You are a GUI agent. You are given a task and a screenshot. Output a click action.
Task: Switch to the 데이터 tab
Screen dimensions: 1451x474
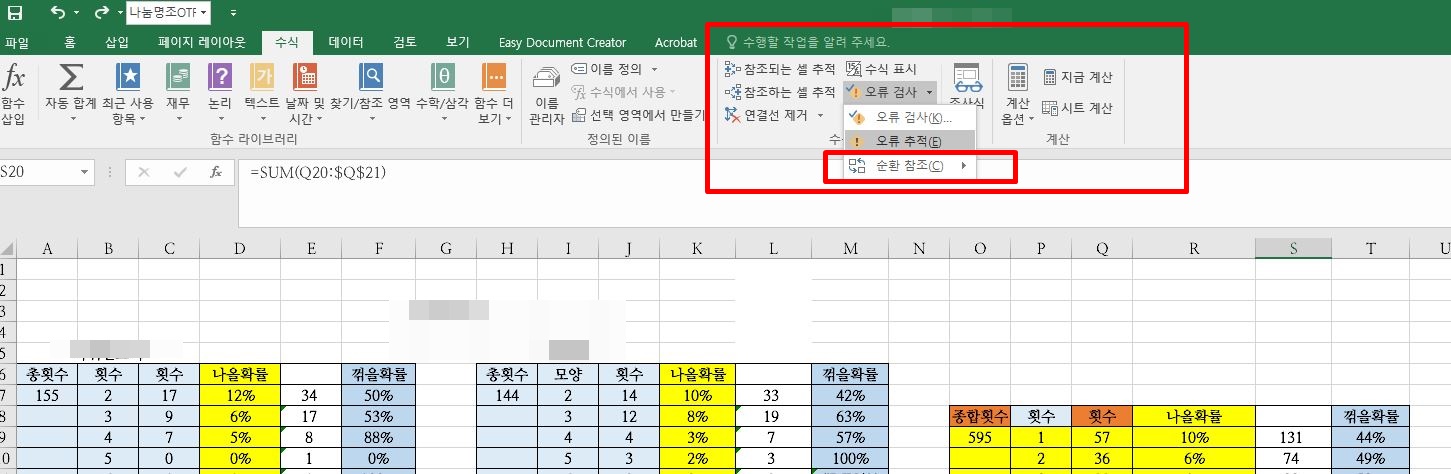coord(346,42)
